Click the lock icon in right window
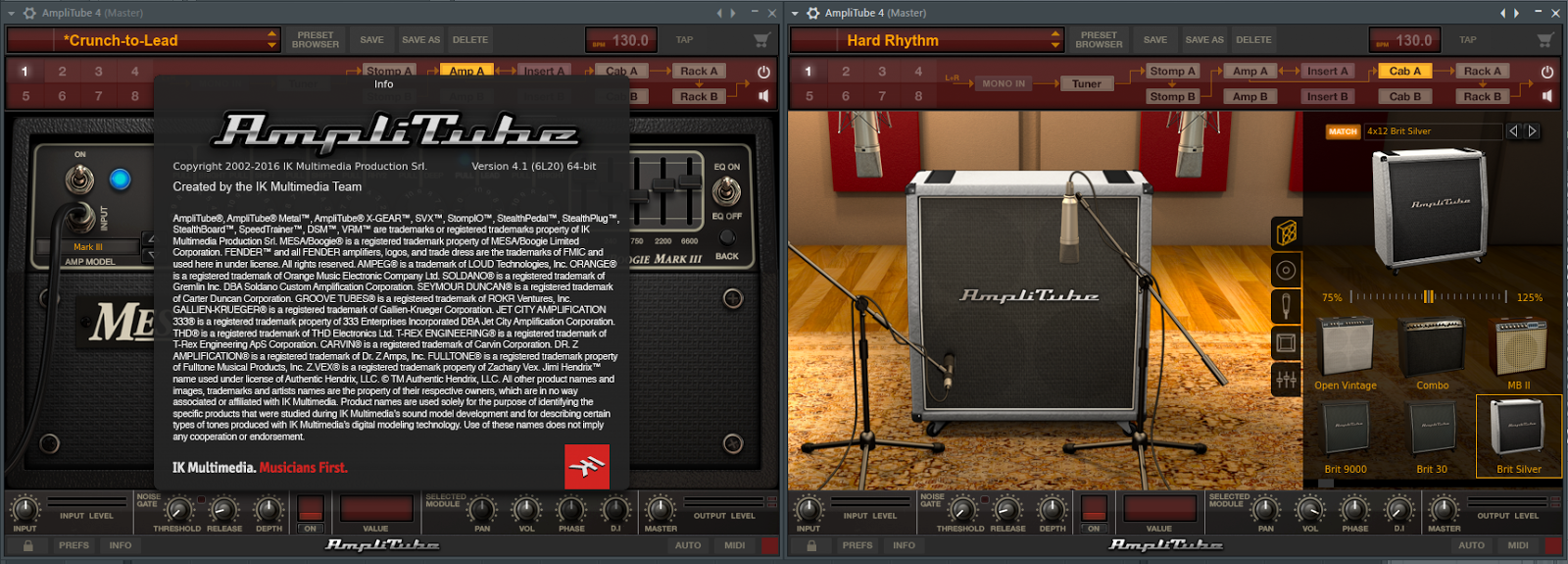 click(x=811, y=545)
